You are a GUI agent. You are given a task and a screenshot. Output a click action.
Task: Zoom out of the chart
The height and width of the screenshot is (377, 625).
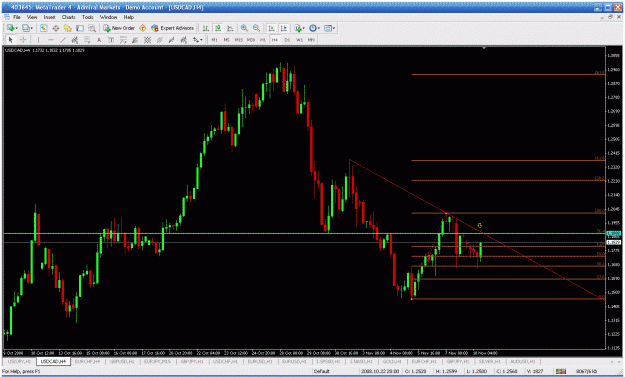pyautogui.click(x=256, y=28)
